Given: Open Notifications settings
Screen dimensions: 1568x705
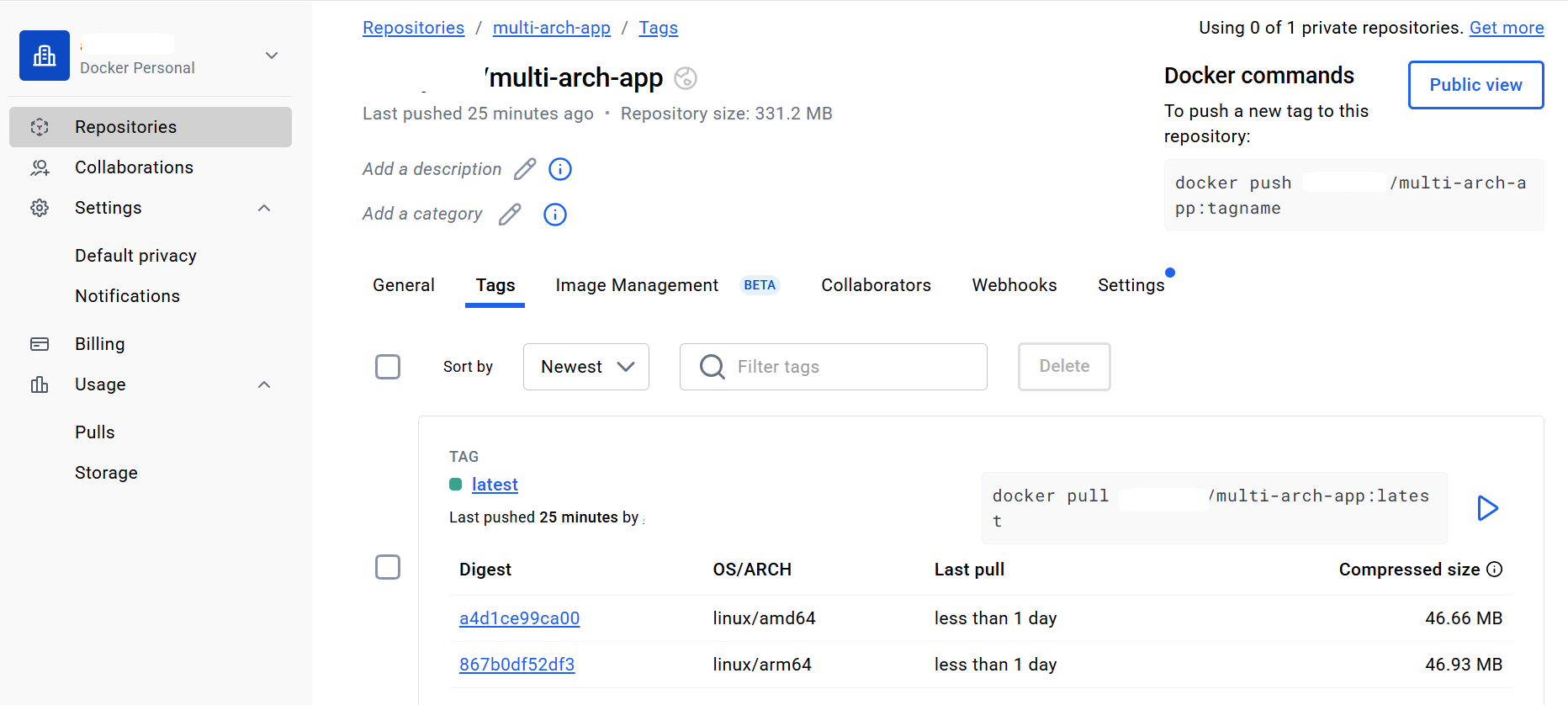Looking at the screenshot, I should (x=127, y=296).
